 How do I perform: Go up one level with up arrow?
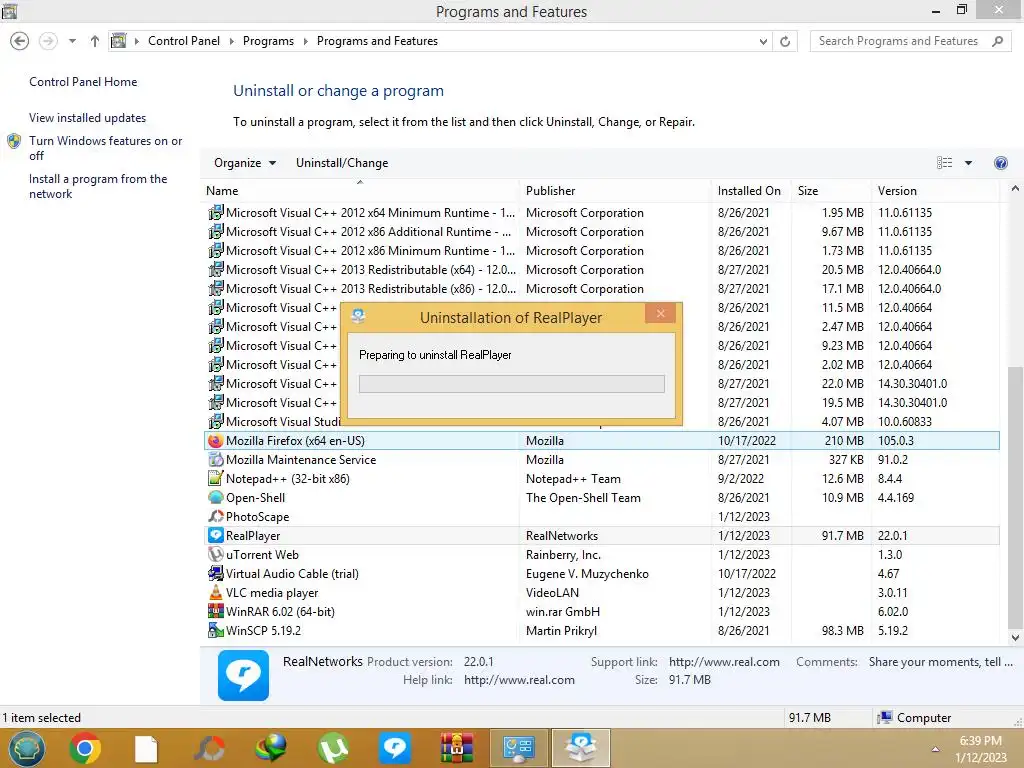click(x=95, y=41)
